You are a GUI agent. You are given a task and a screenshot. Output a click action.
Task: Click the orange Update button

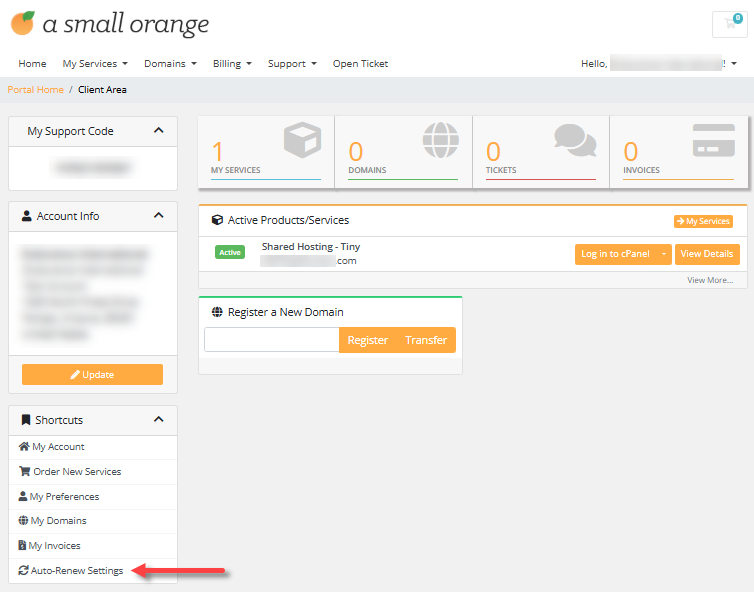[x=92, y=375]
